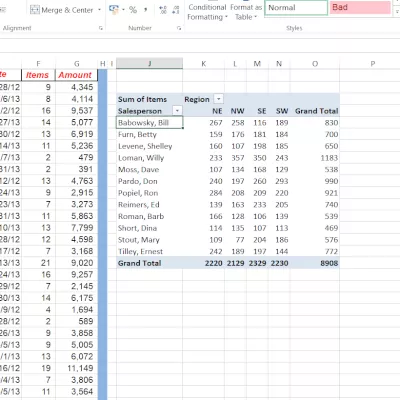Expand the cell Styles gallery arrow
The width and height of the screenshot is (400, 400).
[397, 12]
